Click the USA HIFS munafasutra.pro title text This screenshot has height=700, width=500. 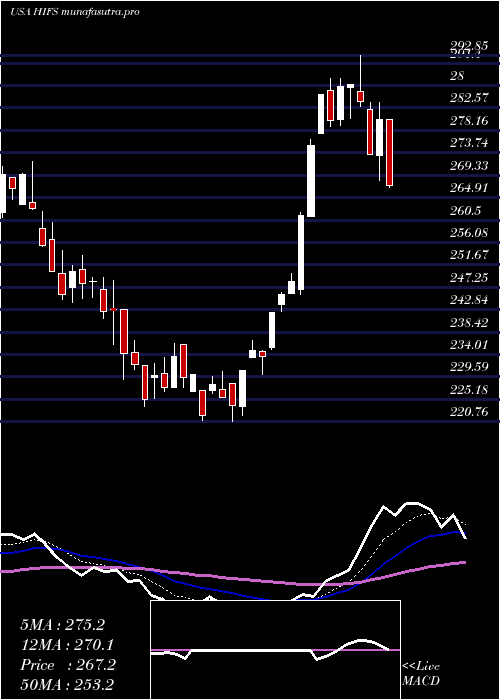[74, 11]
